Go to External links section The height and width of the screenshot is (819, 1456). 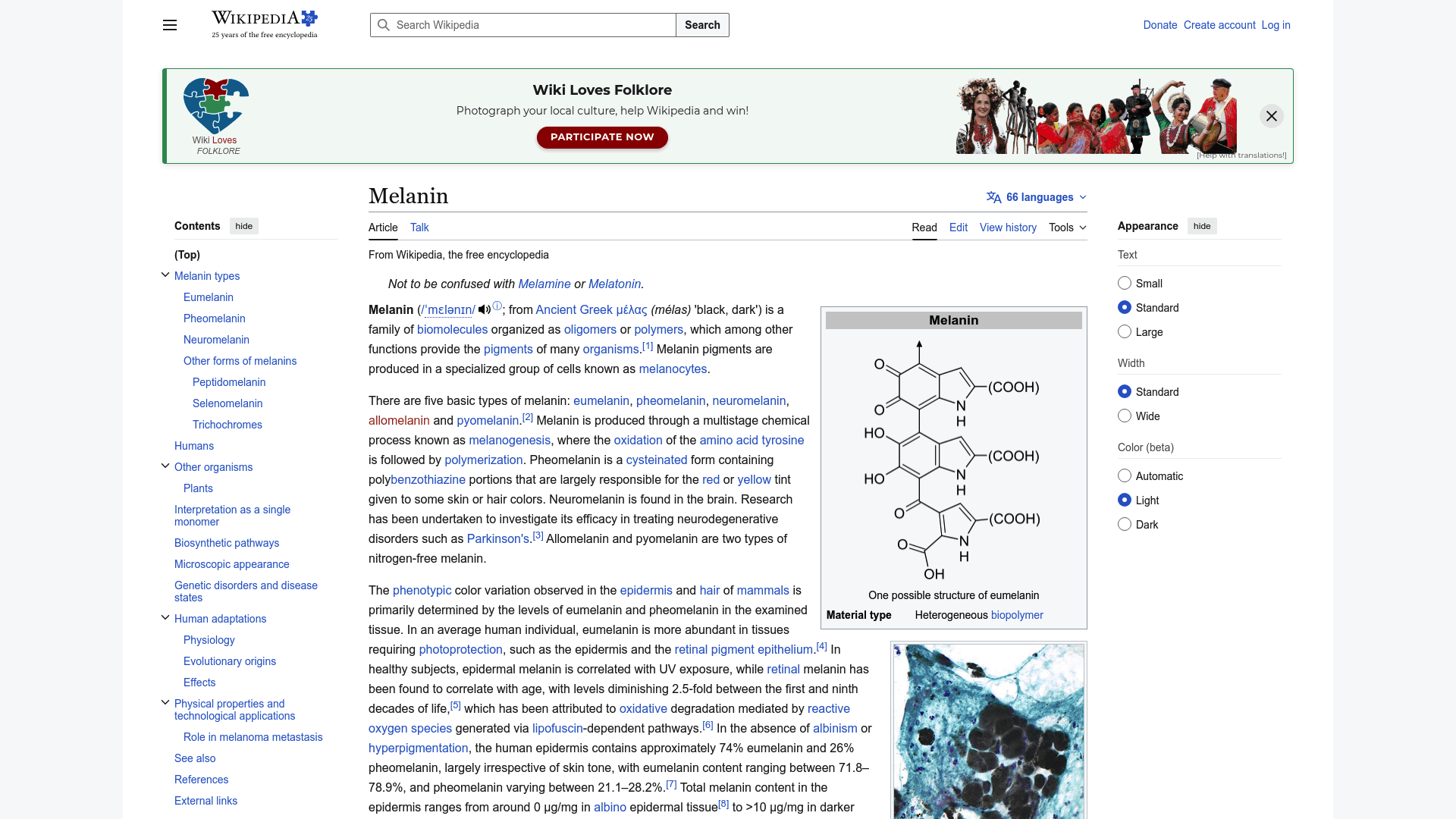tap(206, 801)
